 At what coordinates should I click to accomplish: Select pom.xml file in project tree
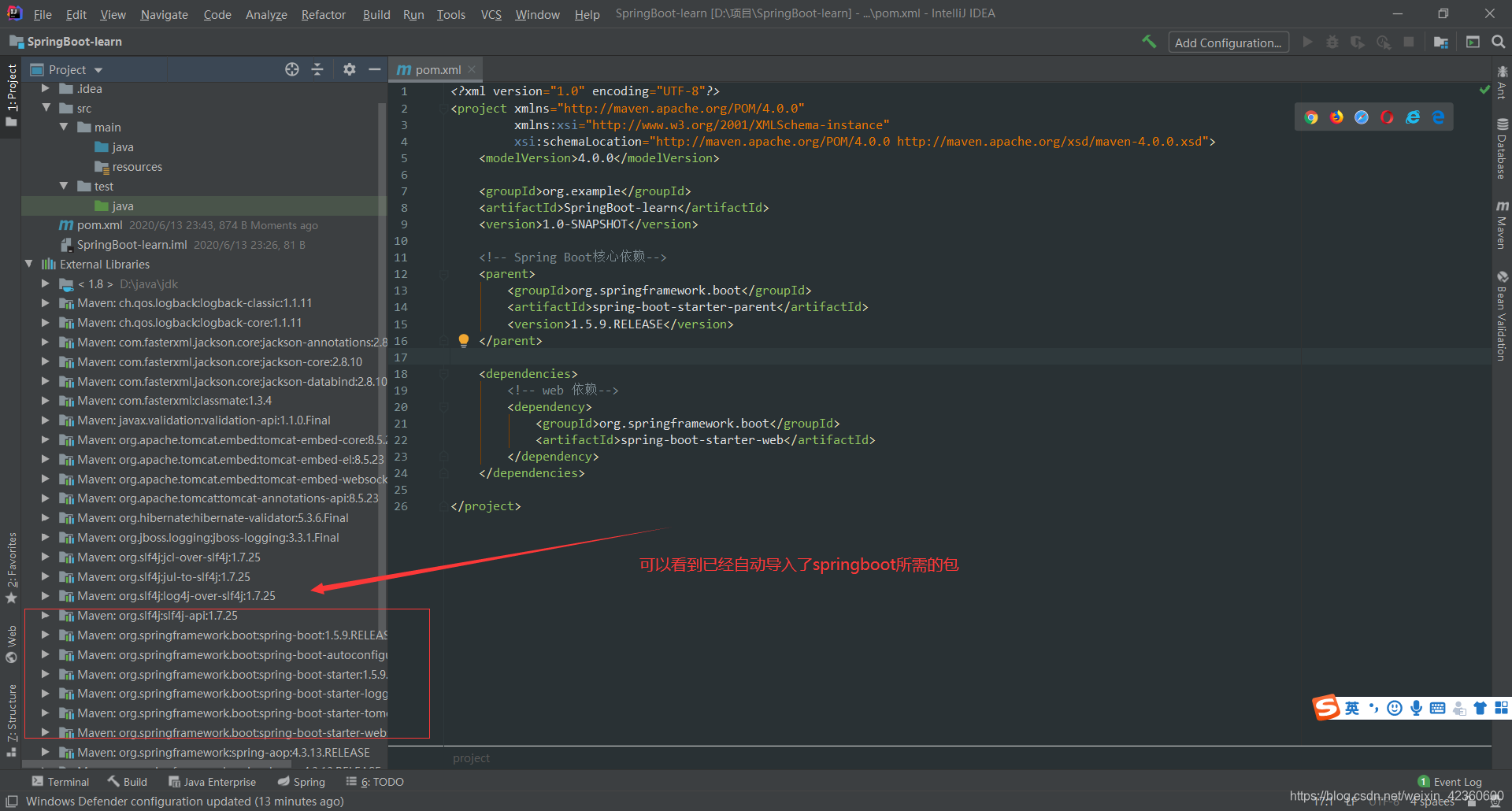coord(99,225)
